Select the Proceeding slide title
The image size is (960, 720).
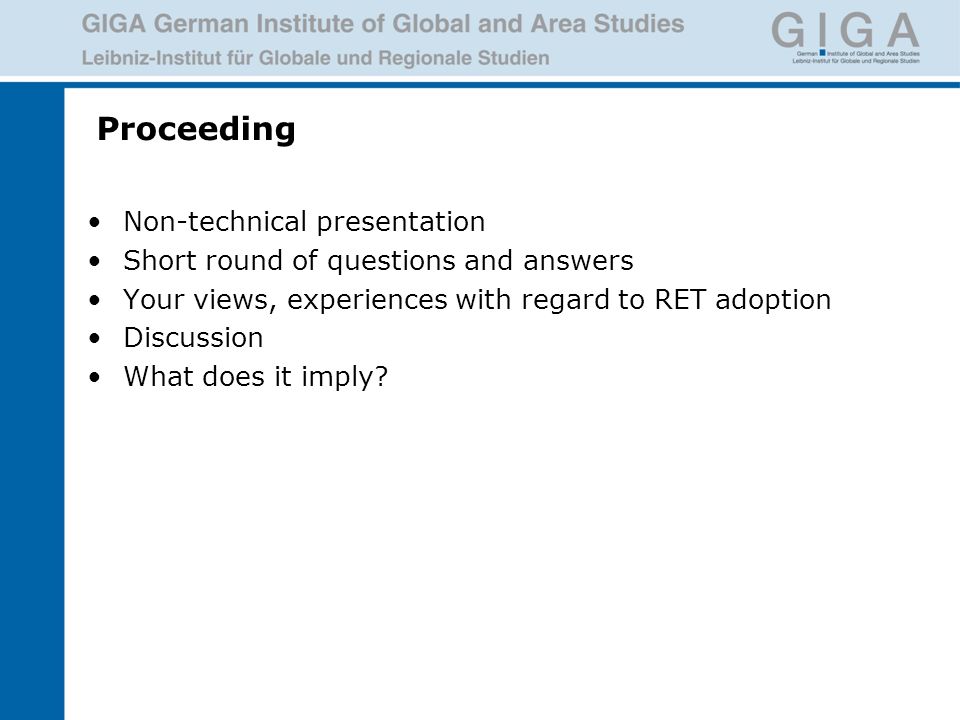coord(196,129)
